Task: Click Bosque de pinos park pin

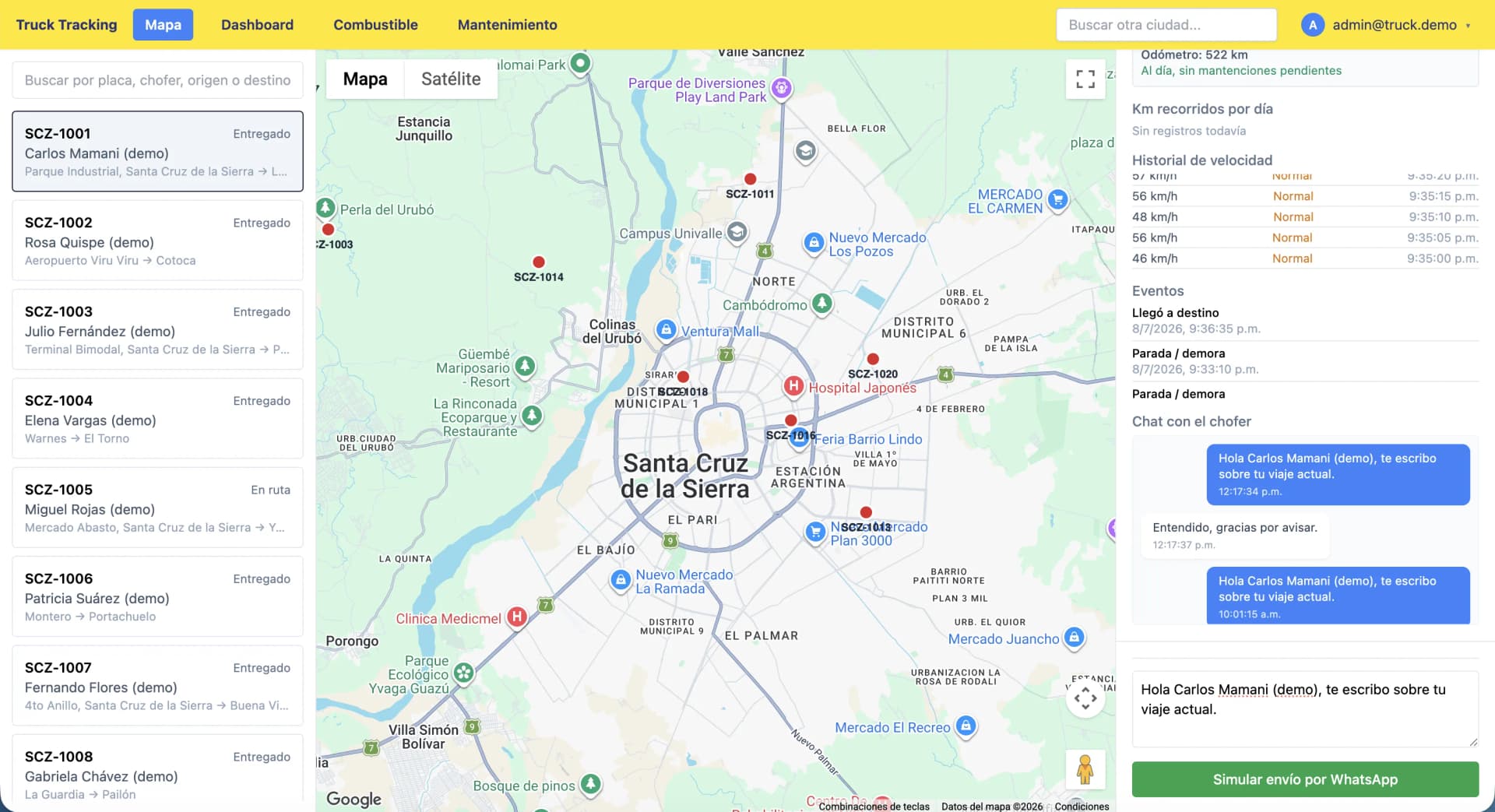Action: coord(591,784)
